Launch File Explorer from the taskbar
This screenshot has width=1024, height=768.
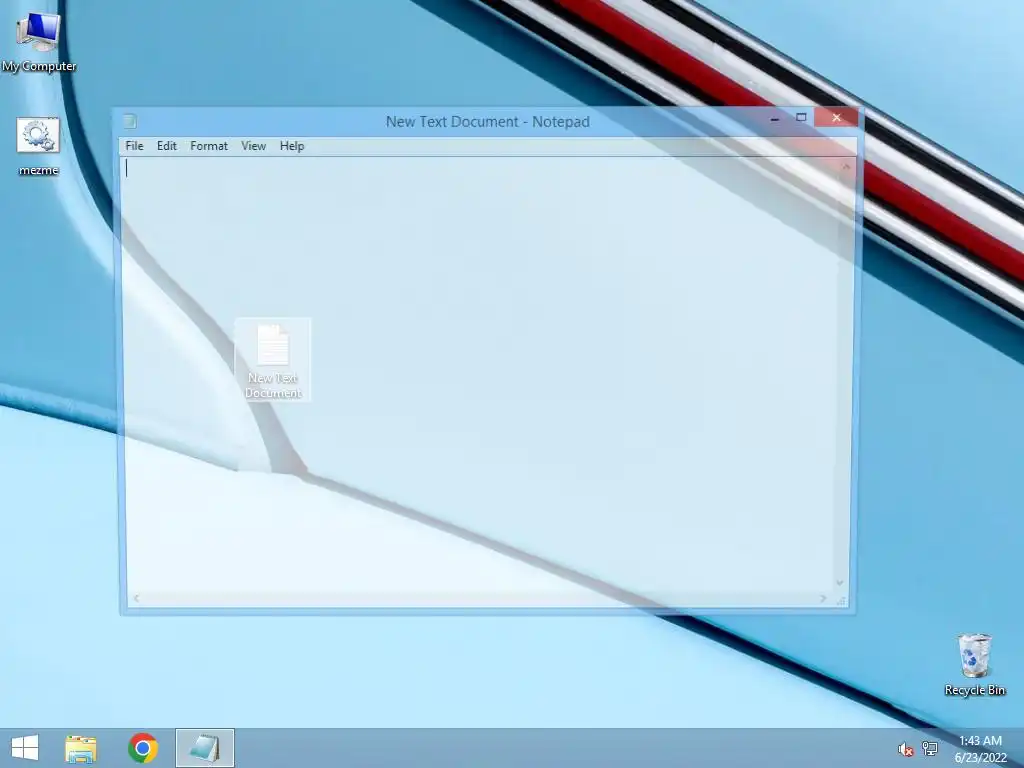(81, 748)
